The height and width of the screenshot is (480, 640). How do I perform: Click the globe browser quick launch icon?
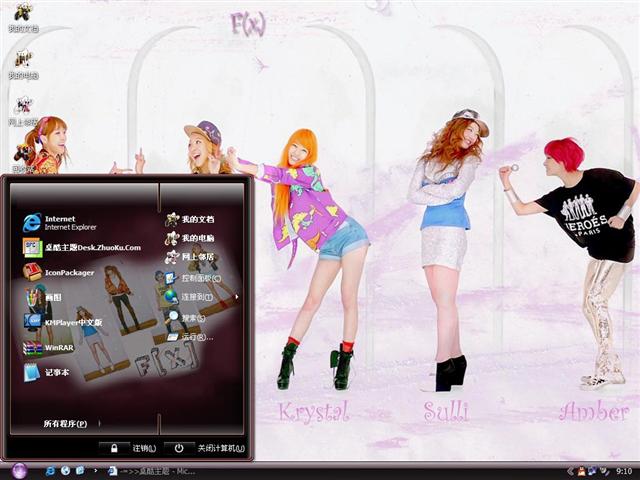click(65, 471)
